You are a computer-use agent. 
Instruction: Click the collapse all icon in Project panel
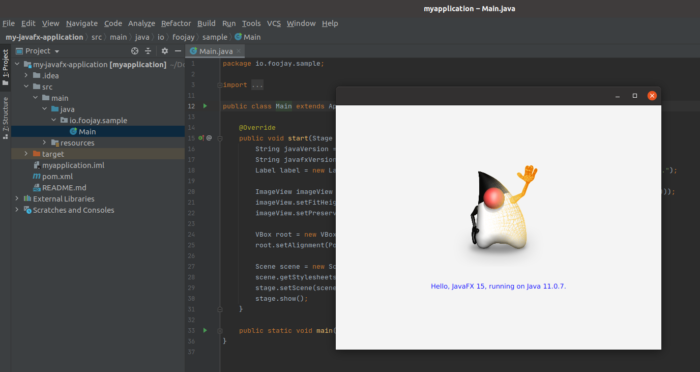coord(148,51)
